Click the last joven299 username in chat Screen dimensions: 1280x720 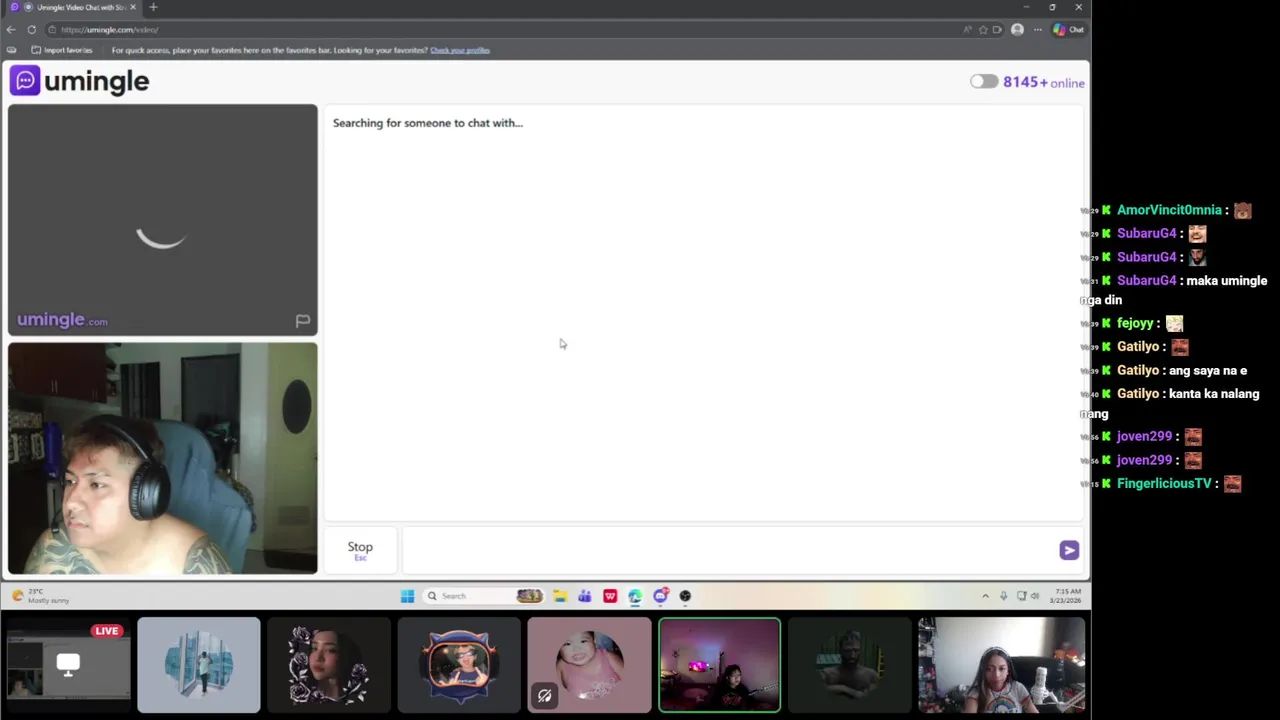1144,460
